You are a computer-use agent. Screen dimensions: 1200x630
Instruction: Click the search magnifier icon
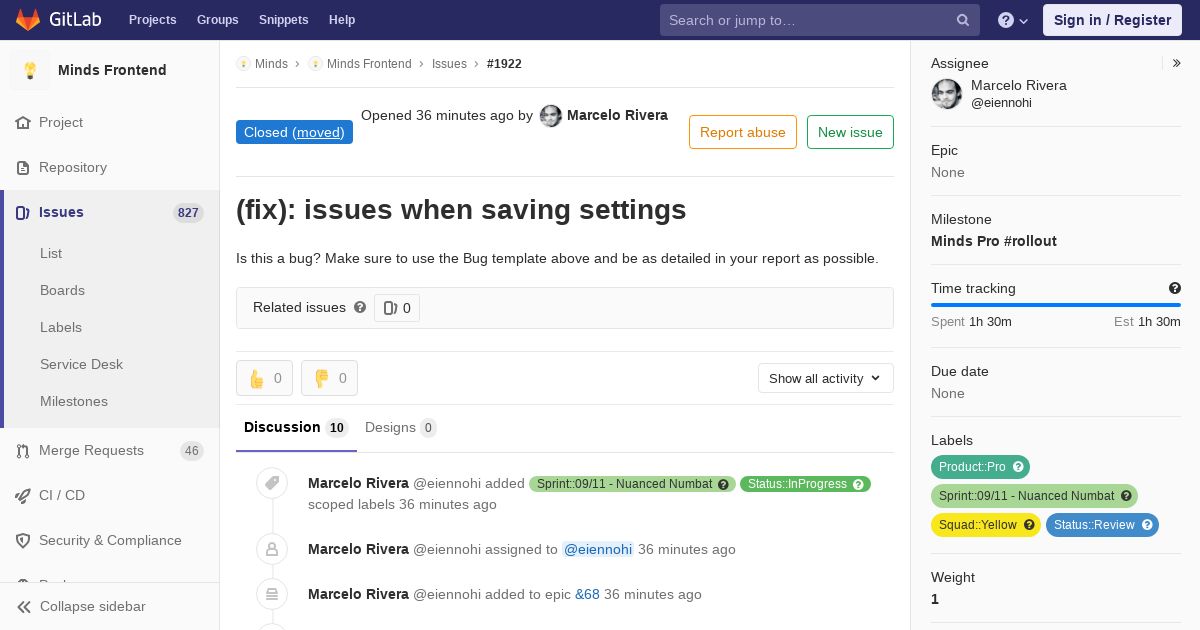pyautogui.click(x=963, y=20)
